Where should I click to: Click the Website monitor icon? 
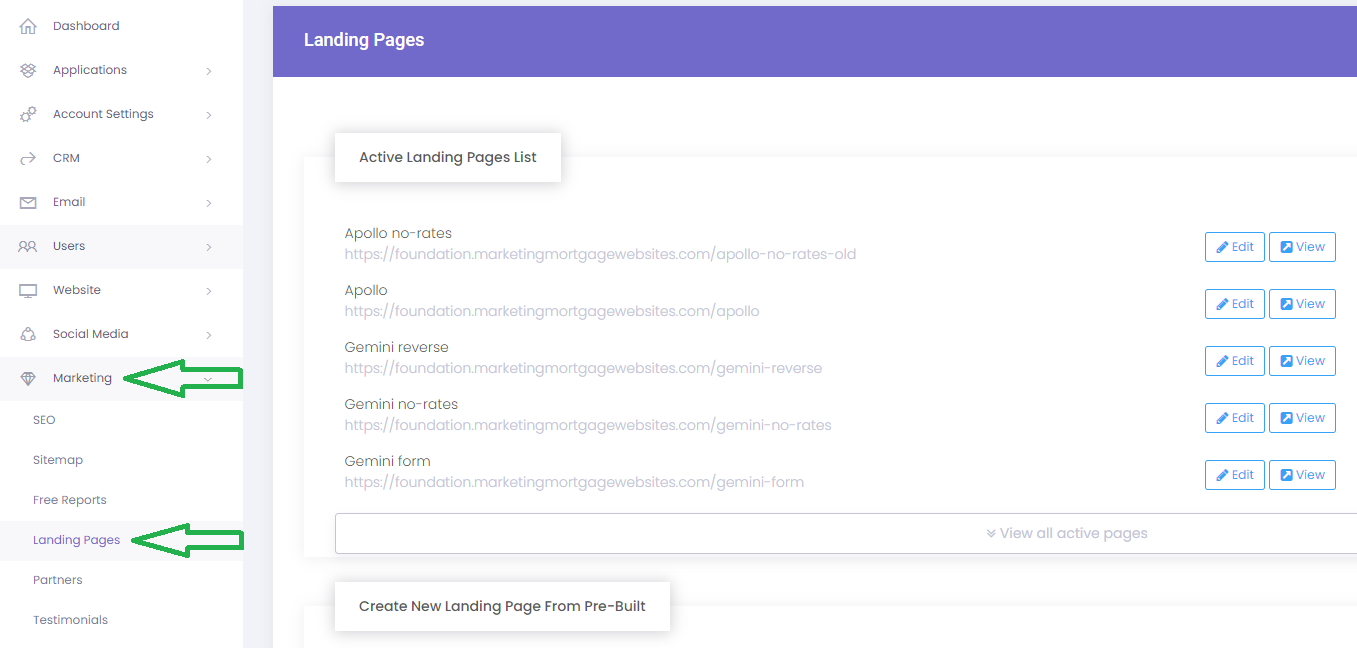(28, 290)
